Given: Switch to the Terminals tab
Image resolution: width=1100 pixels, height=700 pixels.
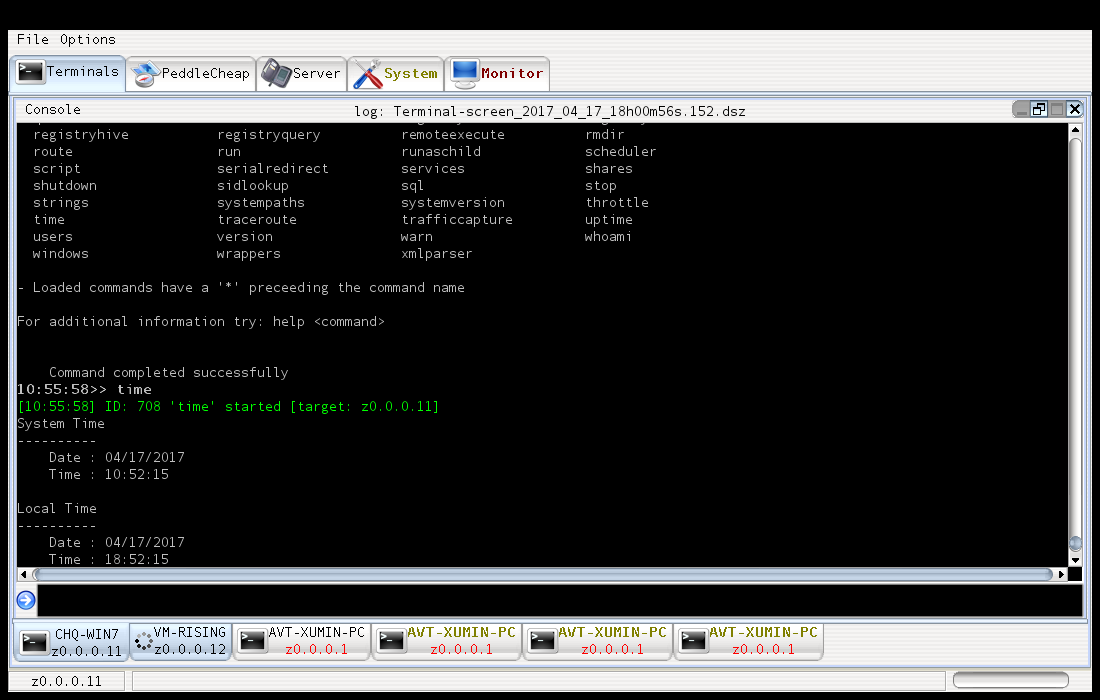Looking at the screenshot, I should (x=69, y=73).
